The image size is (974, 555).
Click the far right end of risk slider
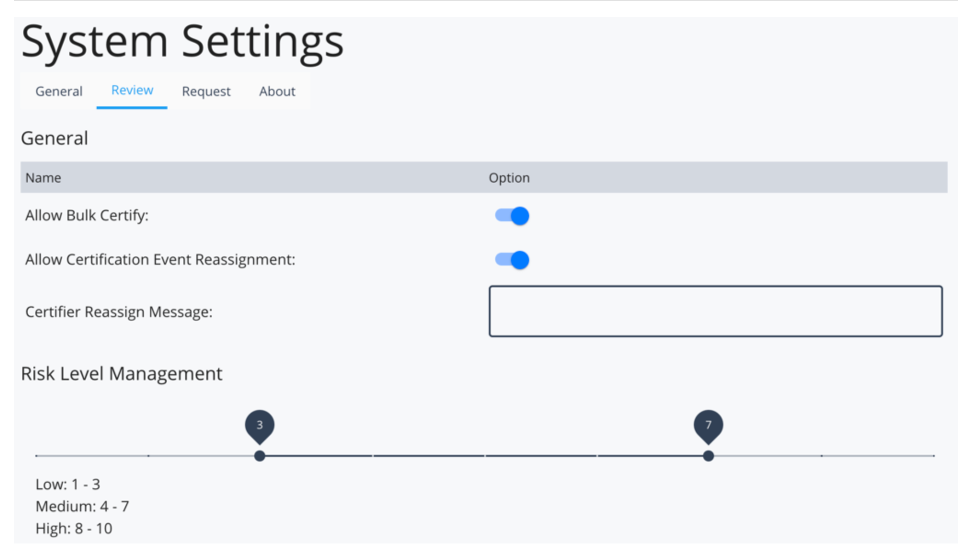pos(933,456)
